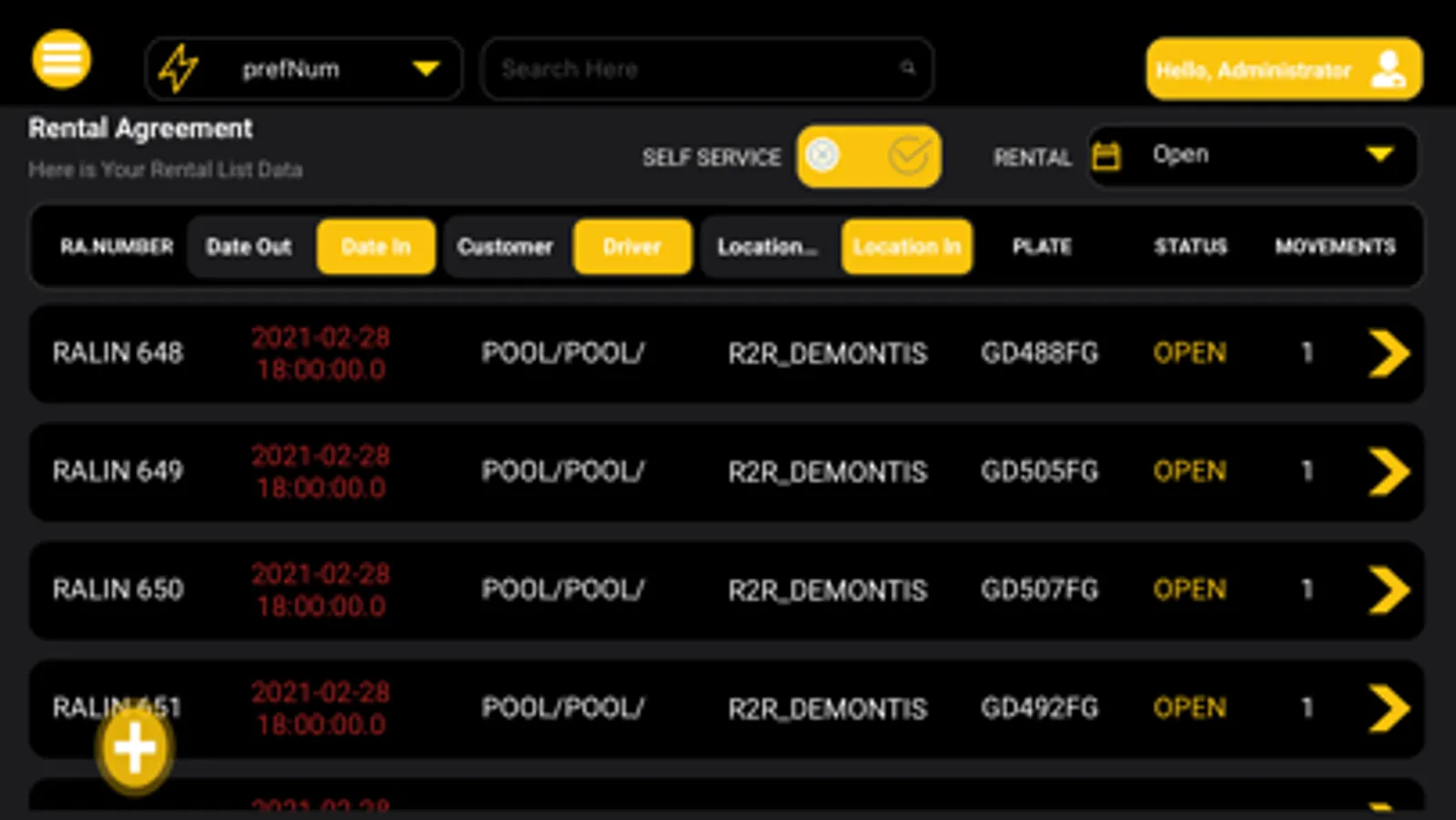This screenshot has height=820, width=1456.
Task: Click RALIN 650 agreement number
Action: 117,590
